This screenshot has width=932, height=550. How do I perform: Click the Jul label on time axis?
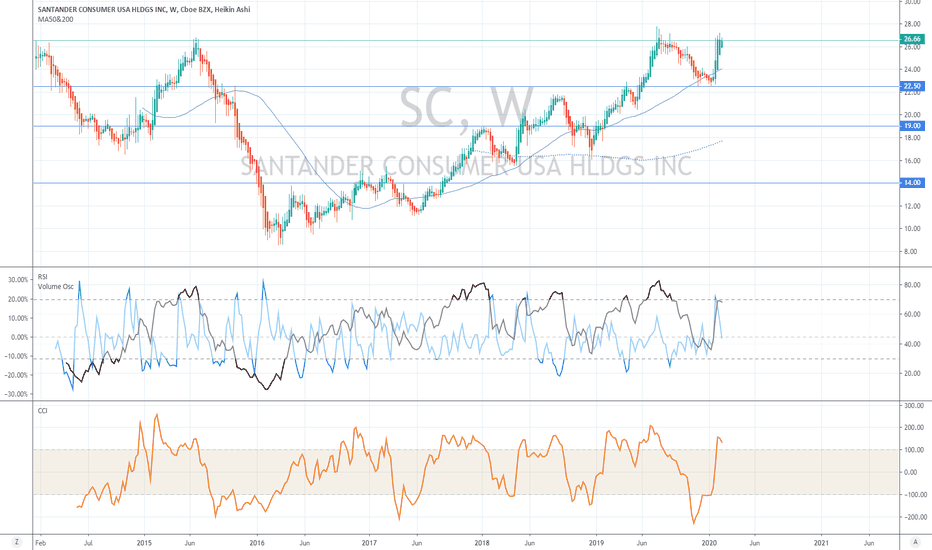click(89, 543)
